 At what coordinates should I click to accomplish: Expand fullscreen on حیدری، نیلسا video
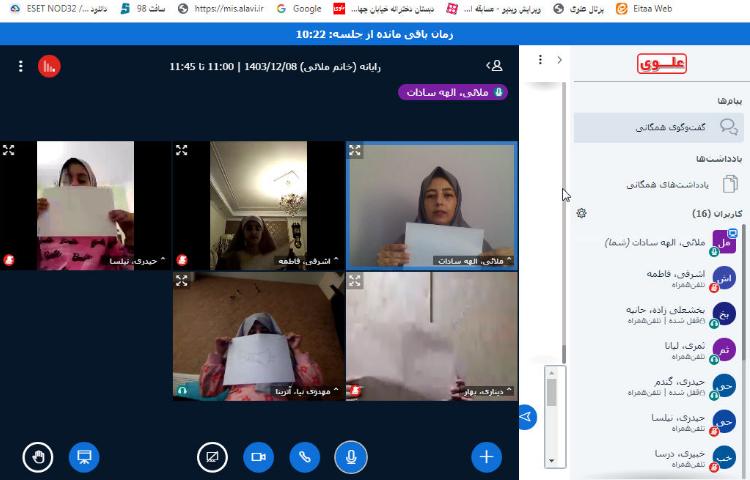pyautogui.click(x=9, y=150)
